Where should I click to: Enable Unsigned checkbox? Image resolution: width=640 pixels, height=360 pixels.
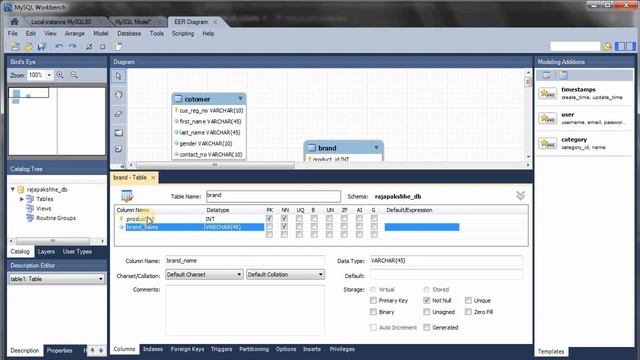point(427,312)
